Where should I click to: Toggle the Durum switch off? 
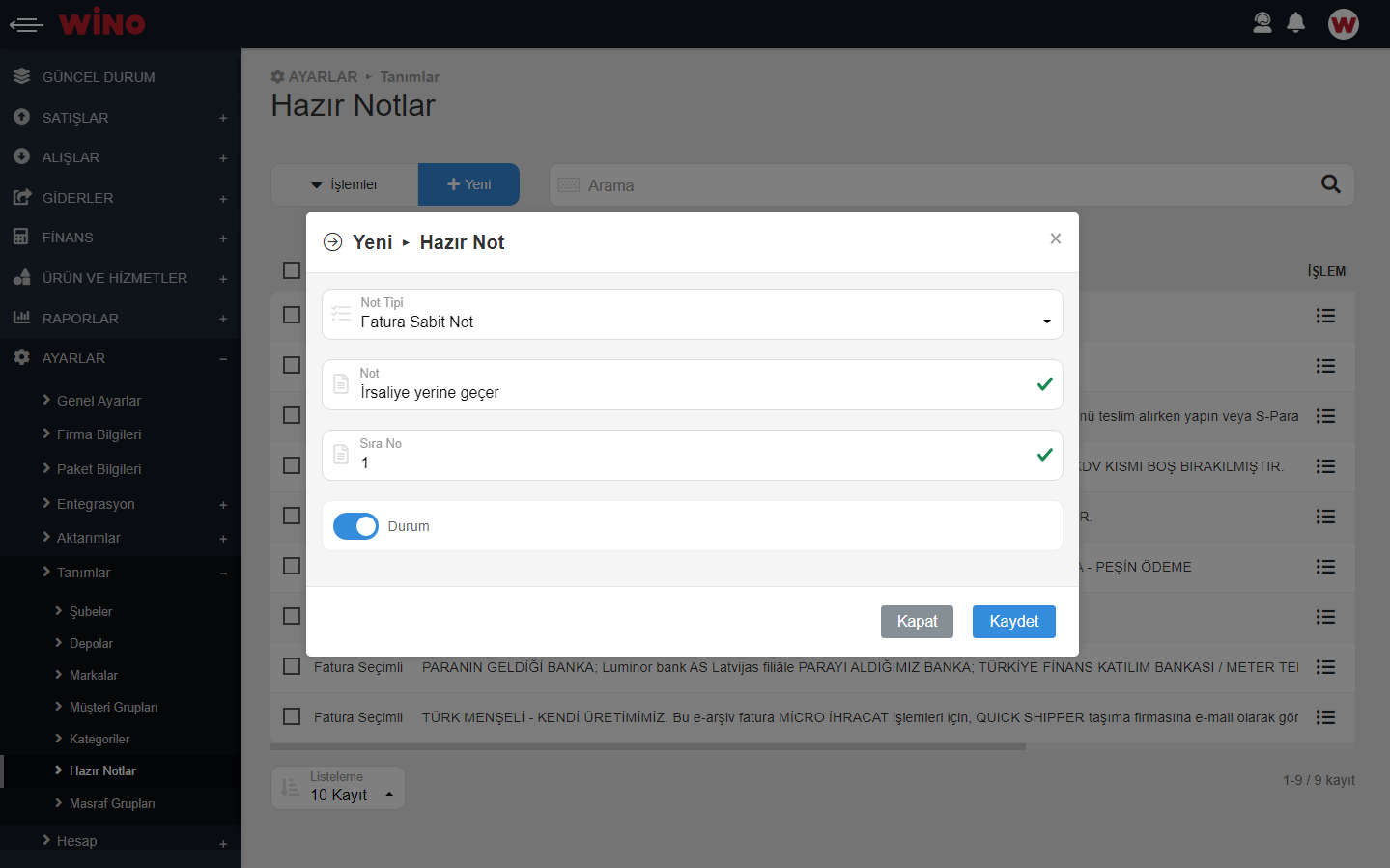pos(355,526)
